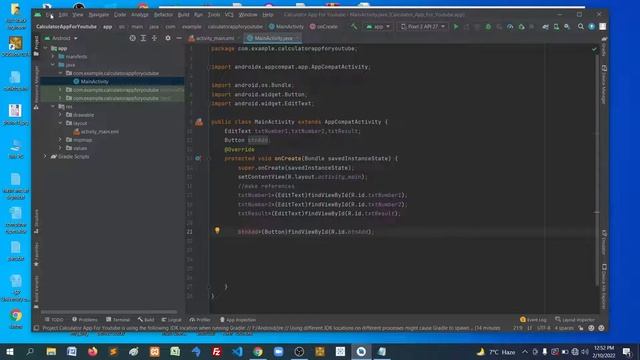This screenshot has height=360, width=640.
Task: Open the App Inspection tool window
Action: (x=238, y=320)
